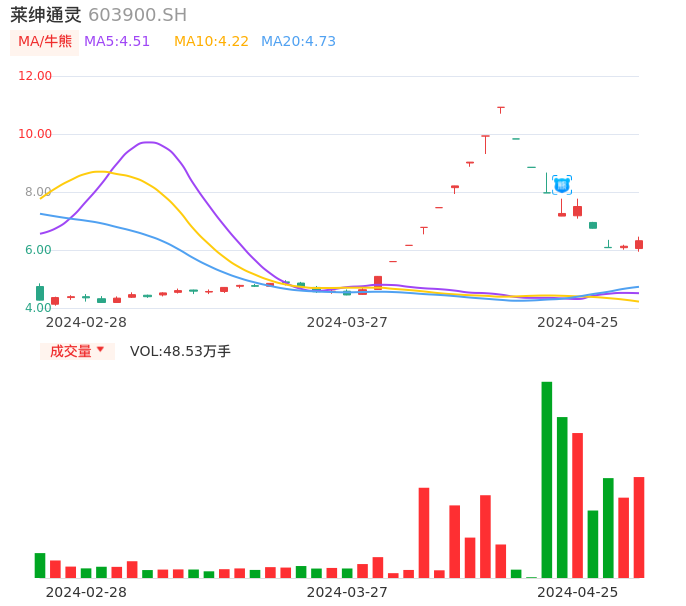Image resolution: width=686 pixels, height=606 pixels.
Task: Click the last red candlestick on the right
Action: click(639, 244)
